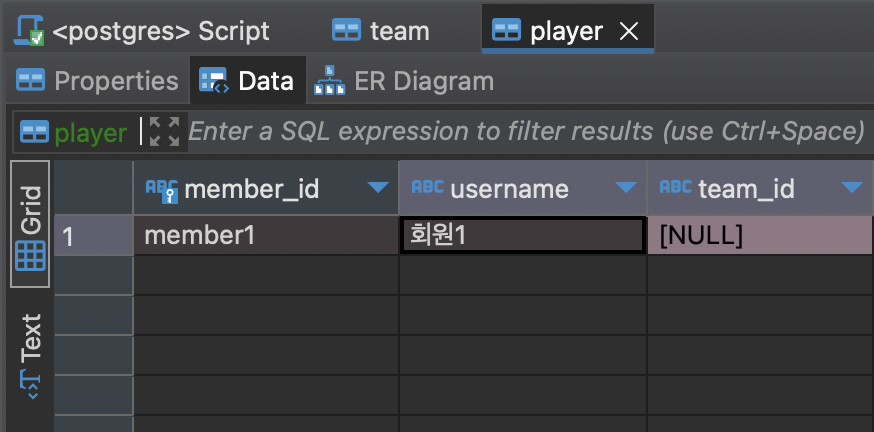Click the Data tab grid icon
The width and height of the screenshot is (874, 432).
click(x=213, y=80)
